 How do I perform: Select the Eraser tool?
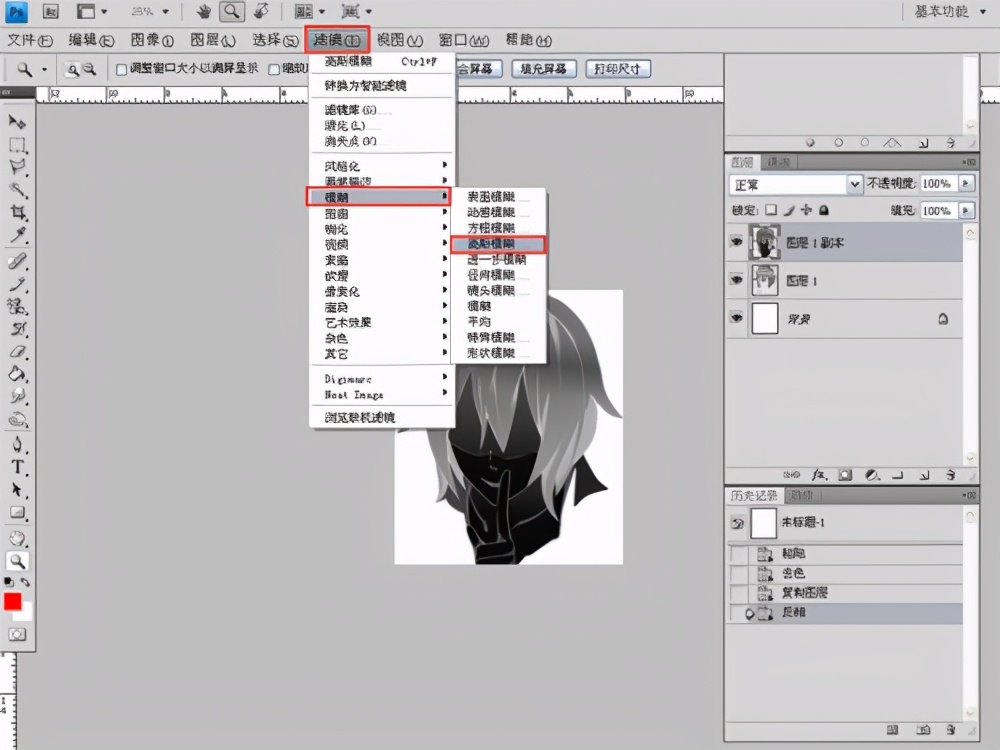(17, 352)
